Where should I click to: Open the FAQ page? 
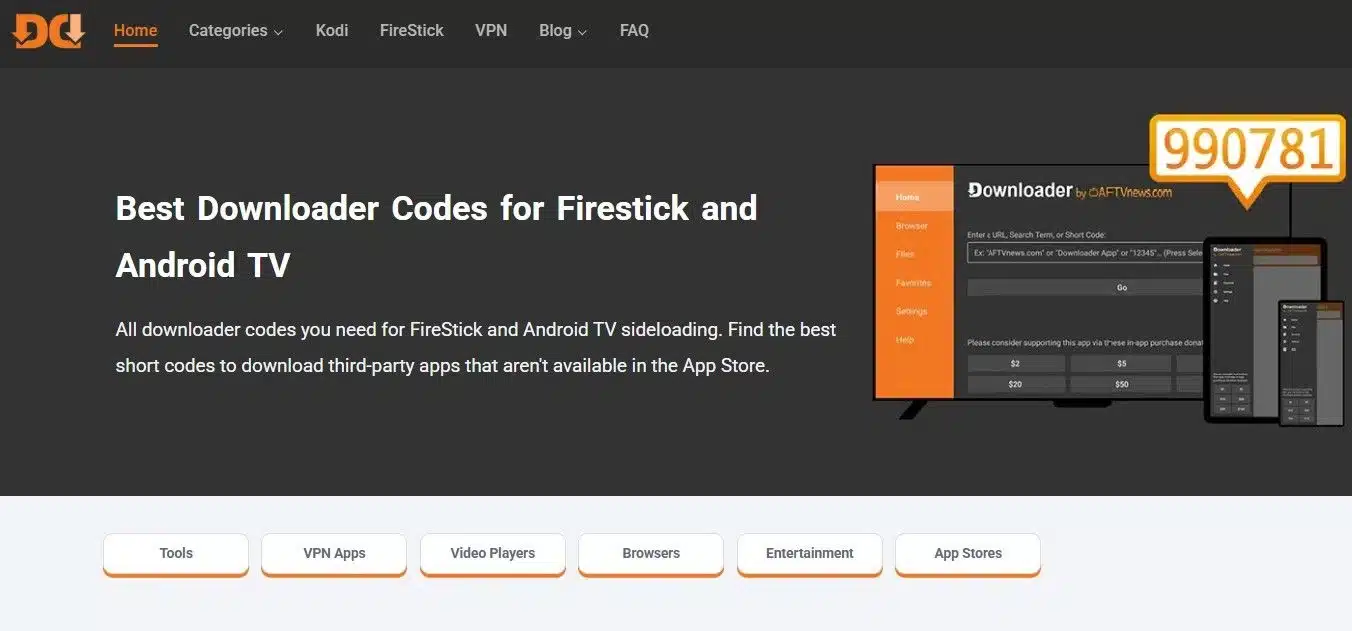click(634, 30)
